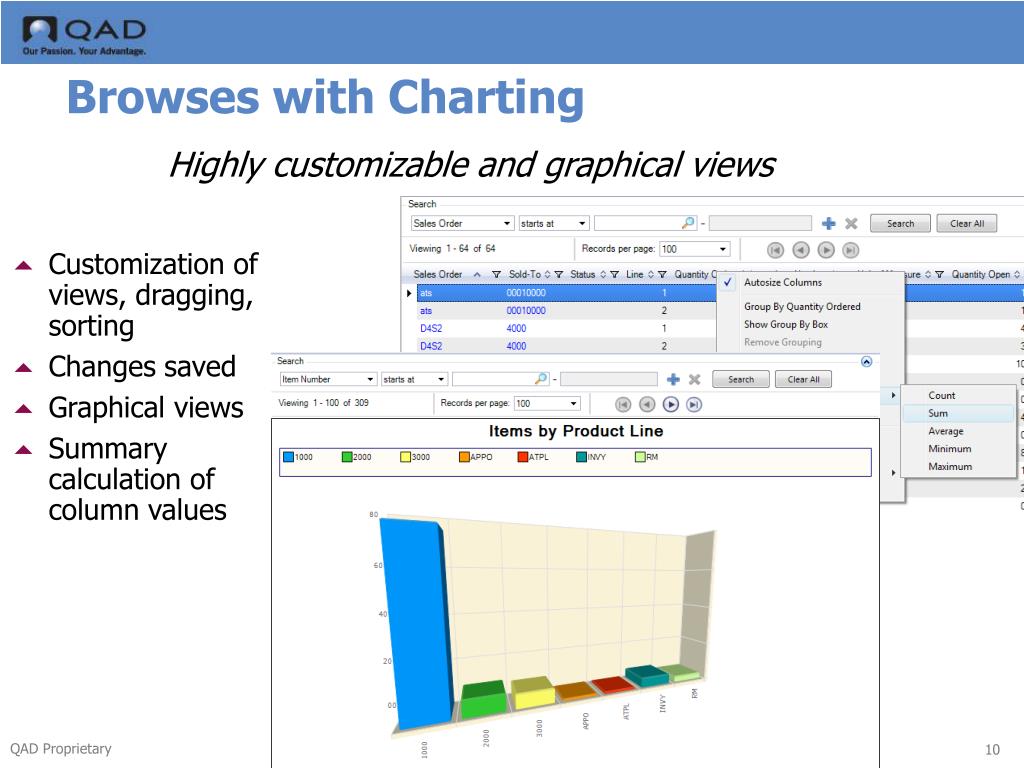The image size is (1024, 768).
Task: Remove the search criterion with Sales Order X icon
Action: tap(851, 223)
